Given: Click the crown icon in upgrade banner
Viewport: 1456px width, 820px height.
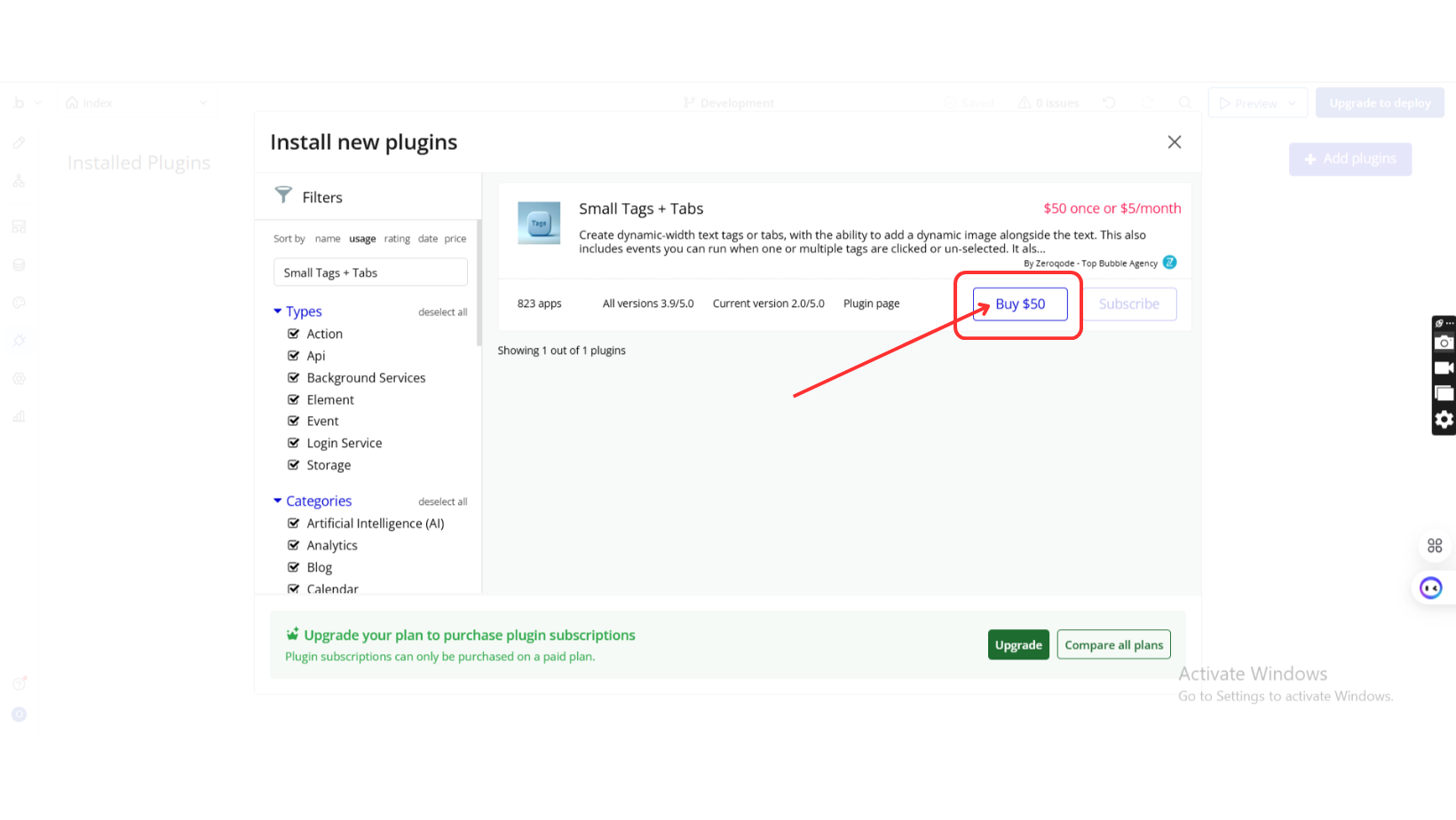Looking at the screenshot, I should pyautogui.click(x=292, y=634).
